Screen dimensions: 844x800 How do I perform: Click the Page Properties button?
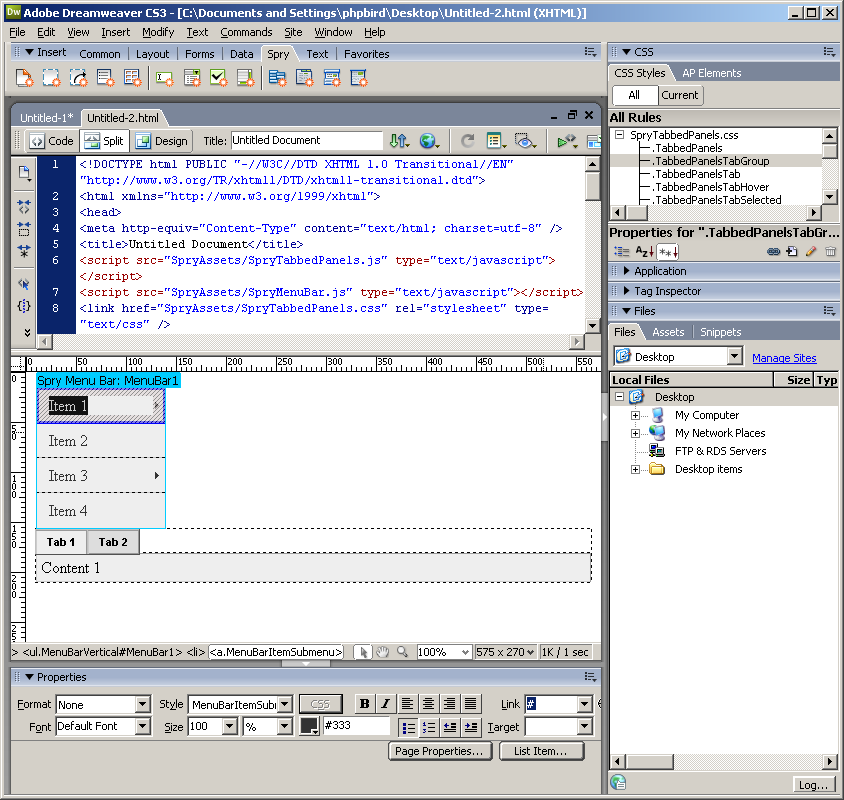click(440, 751)
